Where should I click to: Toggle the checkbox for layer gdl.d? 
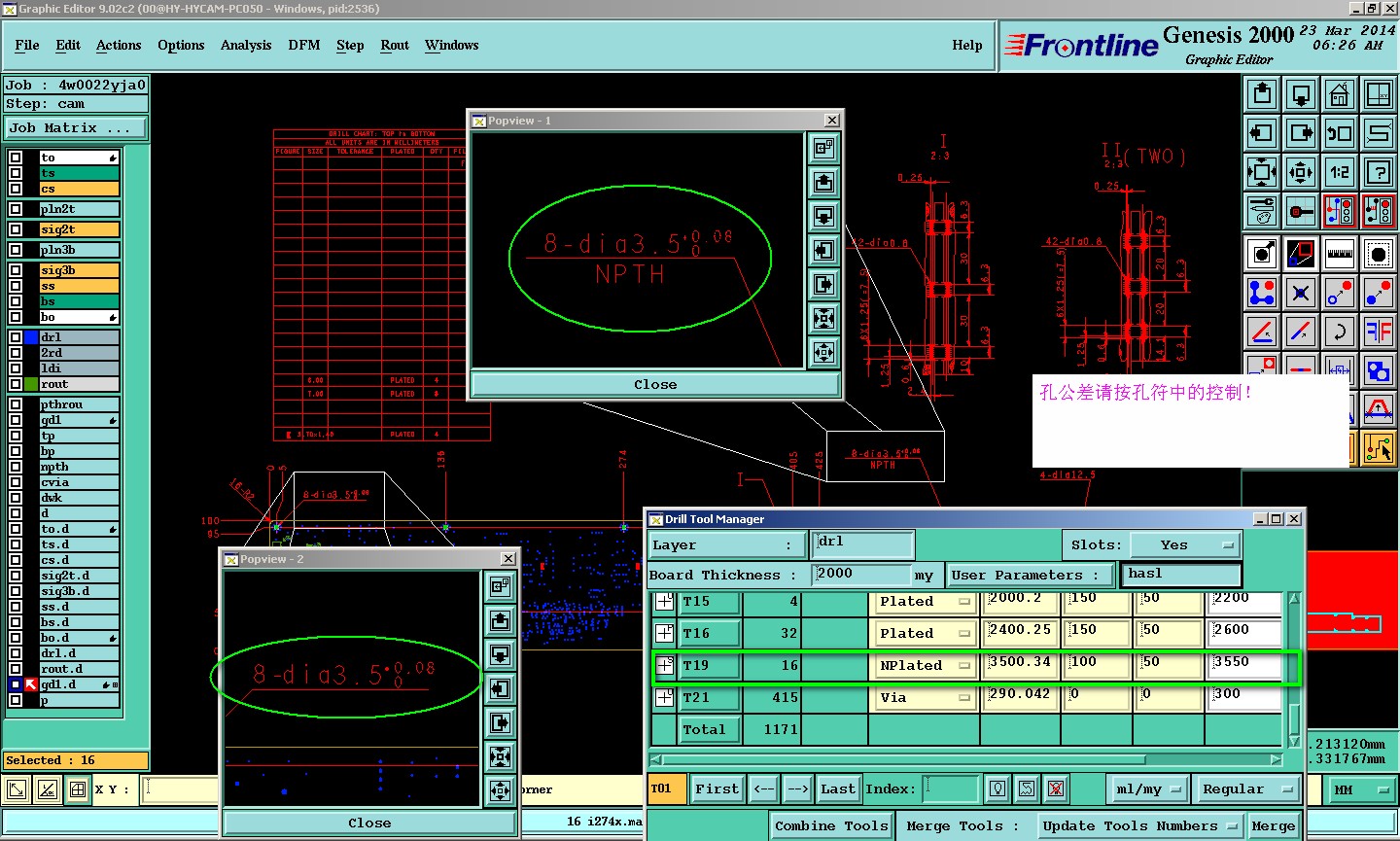16,684
